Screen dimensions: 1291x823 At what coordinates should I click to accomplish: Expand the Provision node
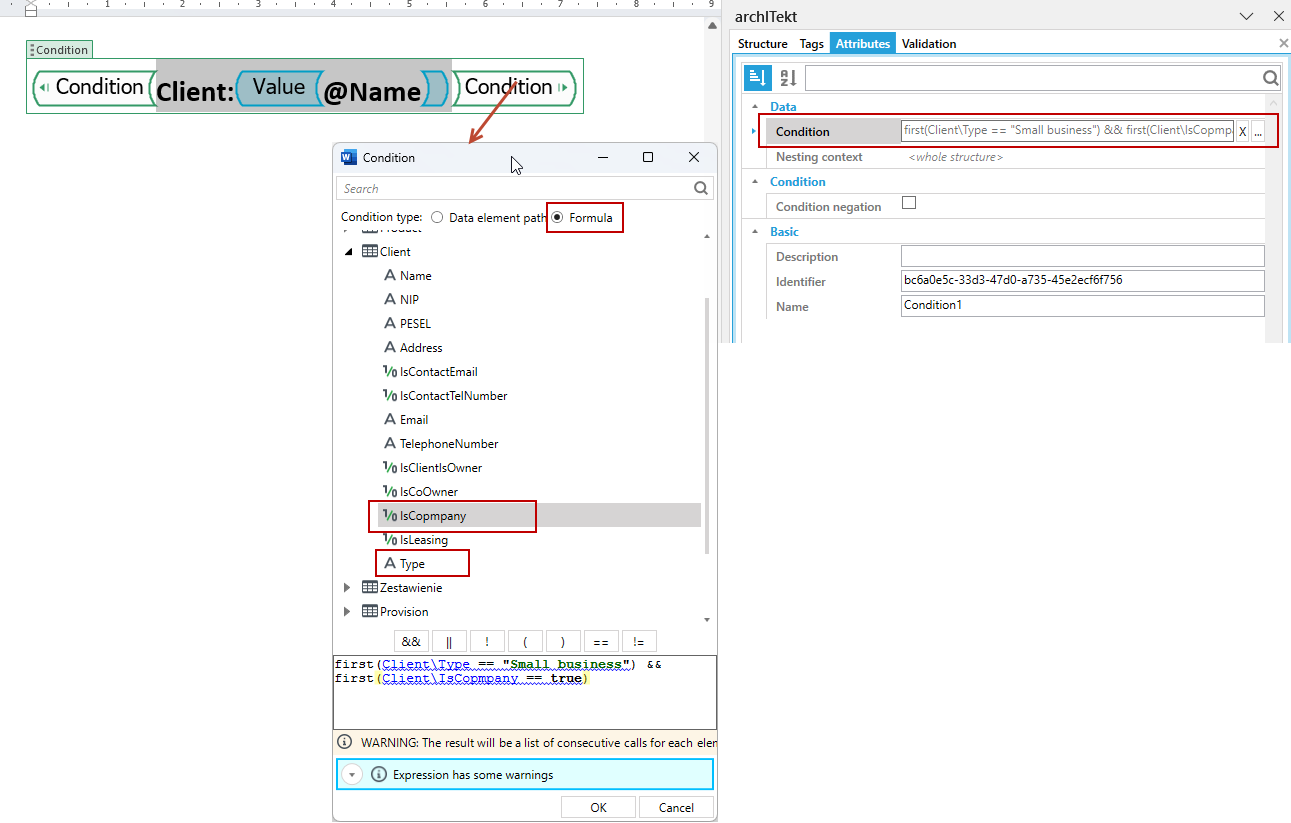348,612
